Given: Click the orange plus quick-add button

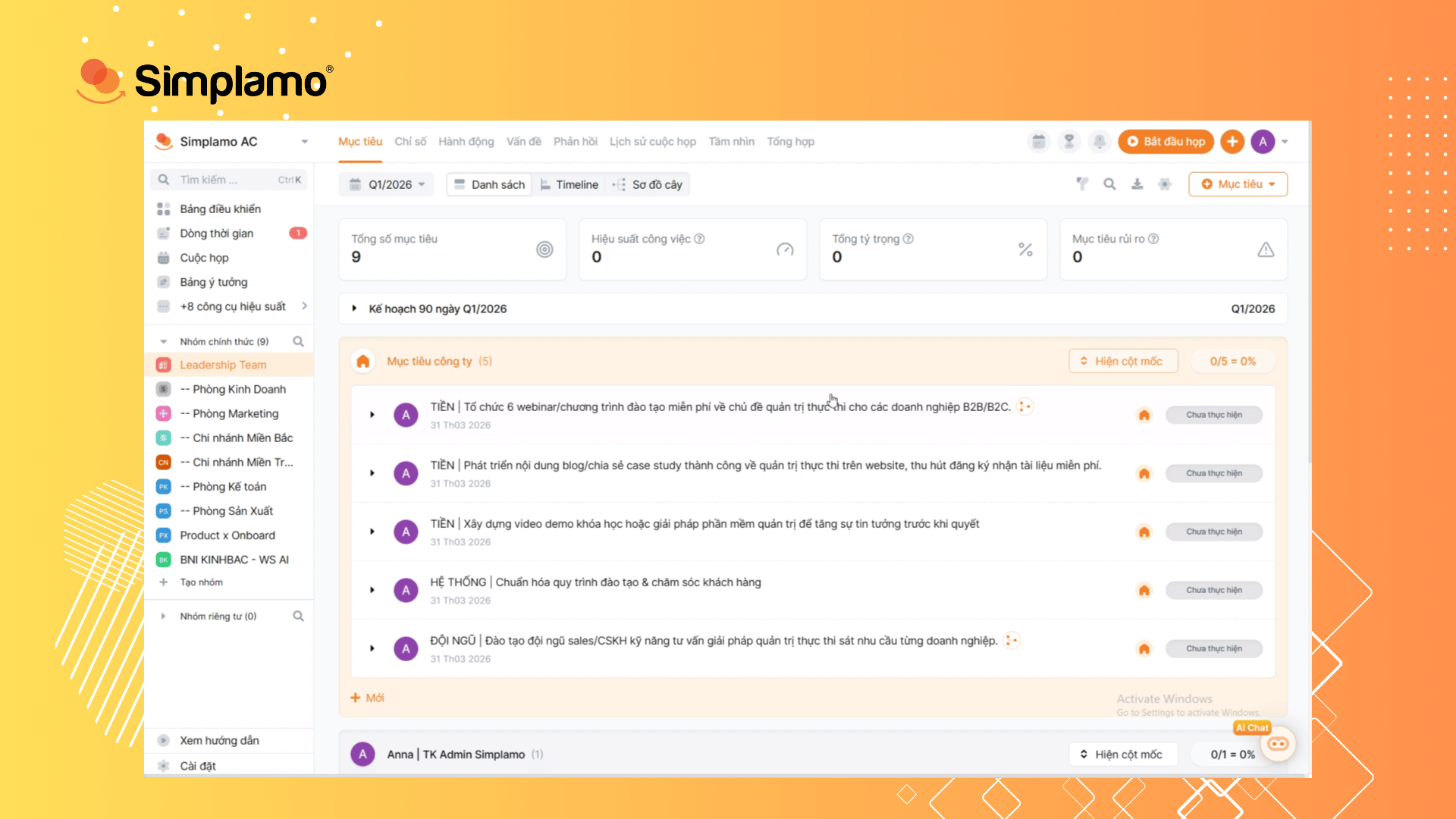Looking at the screenshot, I should (x=1232, y=142).
